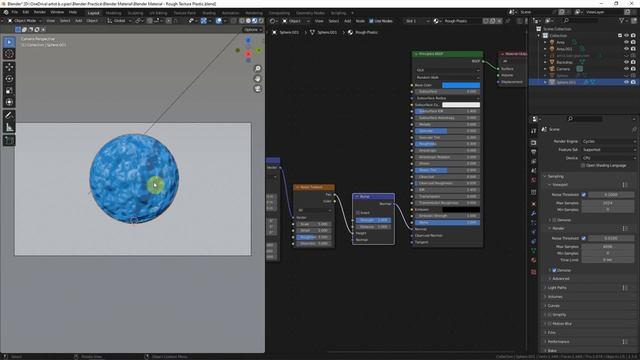
Task: Open the viewport Options dropdown
Action: tap(252, 30)
